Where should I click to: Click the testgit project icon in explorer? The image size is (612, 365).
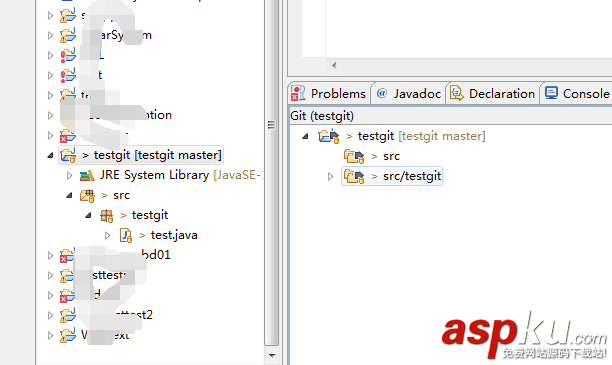[x=68, y=155]
